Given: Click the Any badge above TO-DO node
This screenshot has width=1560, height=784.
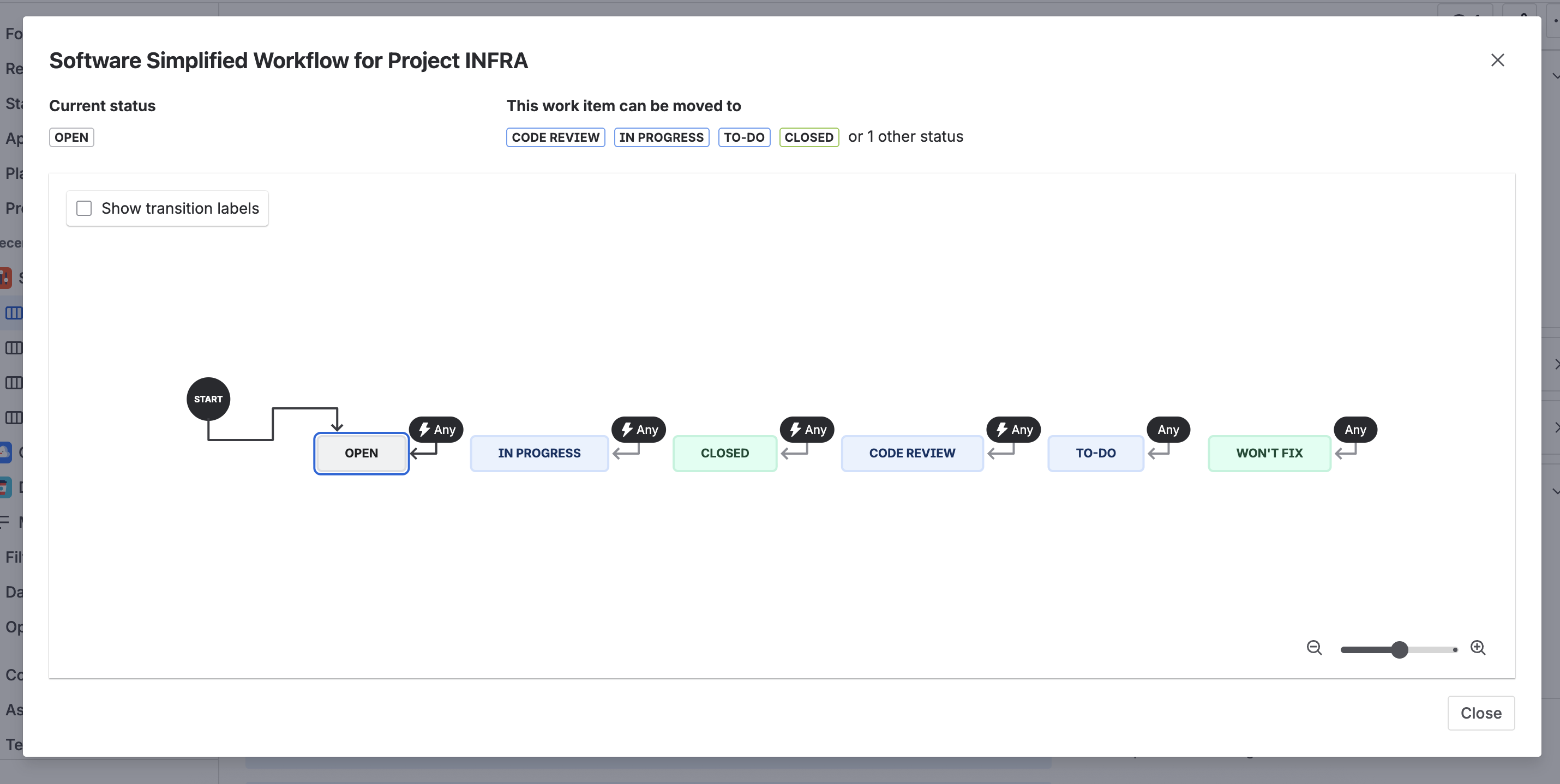Looking at the screenshot, I should [1168, 429].
